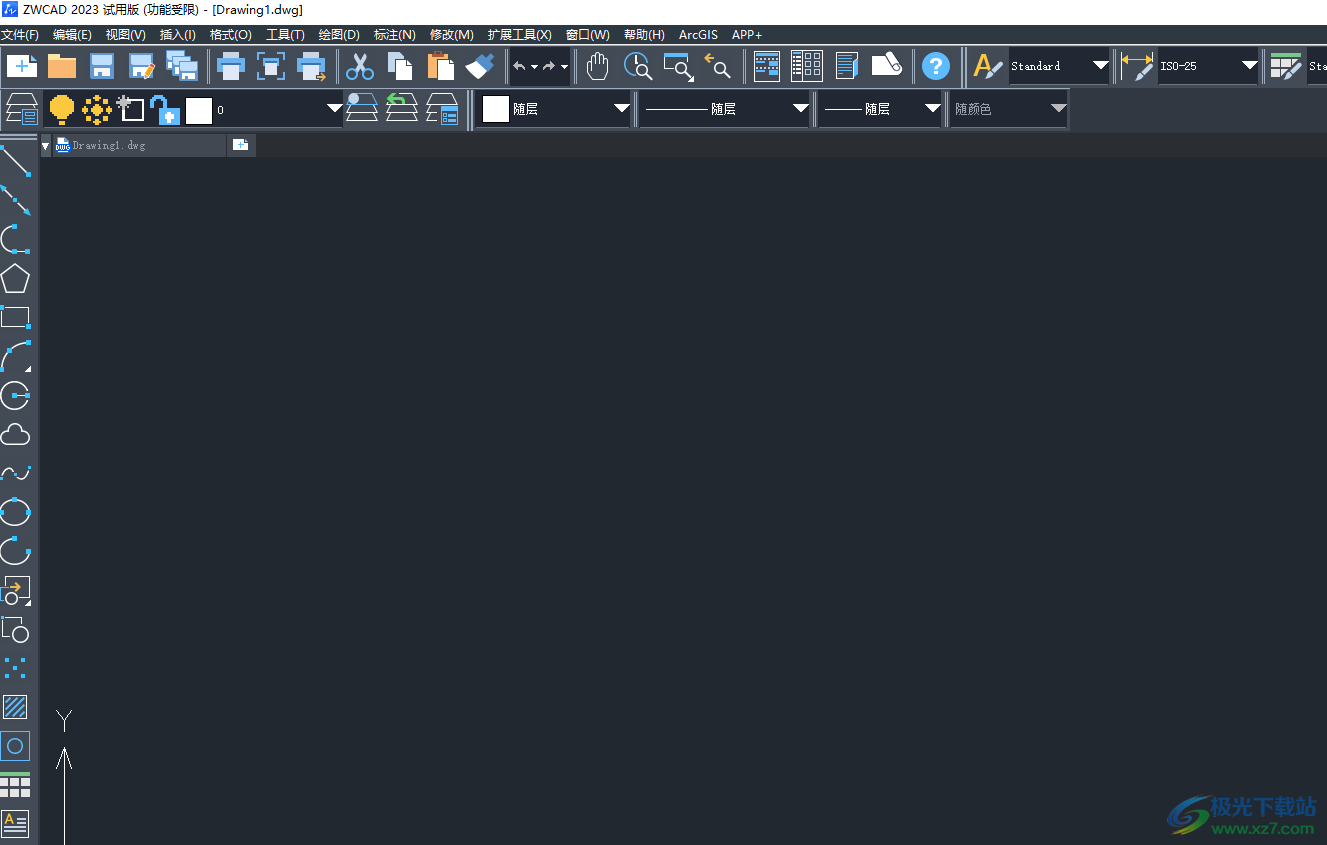
Task: Select the Zoom Window icon
Action: (678, 66)
